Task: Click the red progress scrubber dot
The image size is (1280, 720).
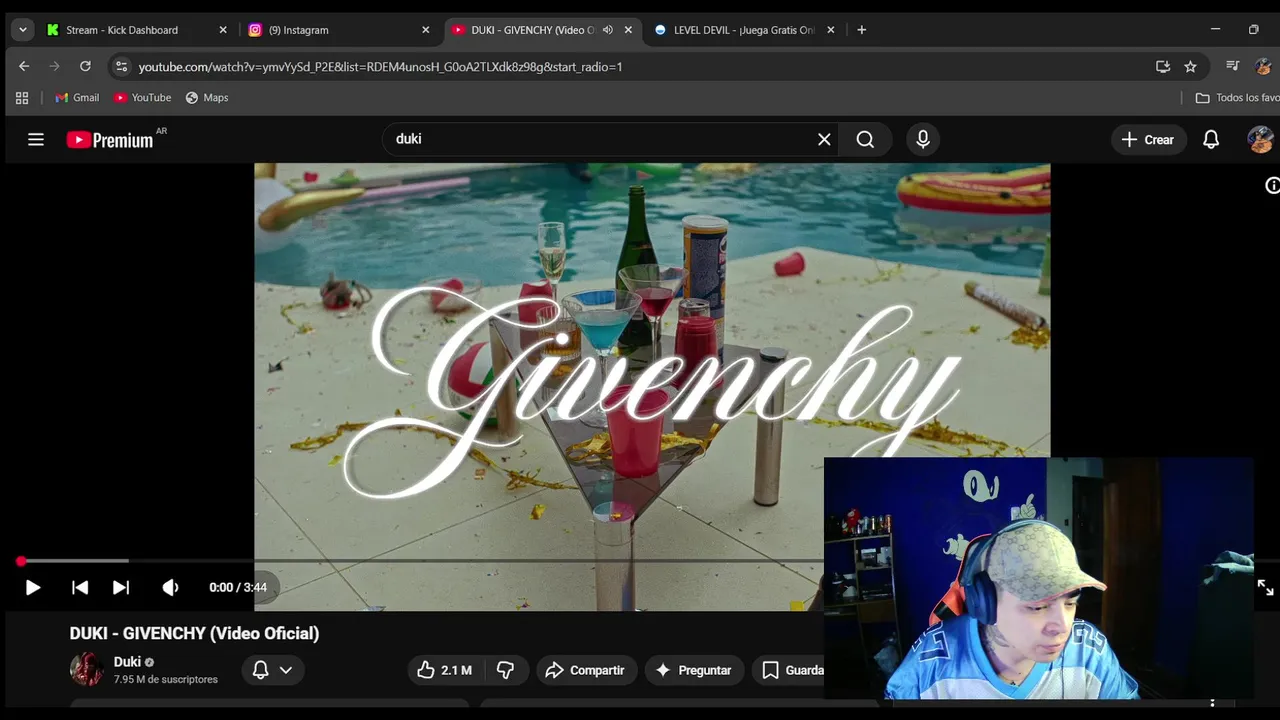Action: [x=21, y=561]
